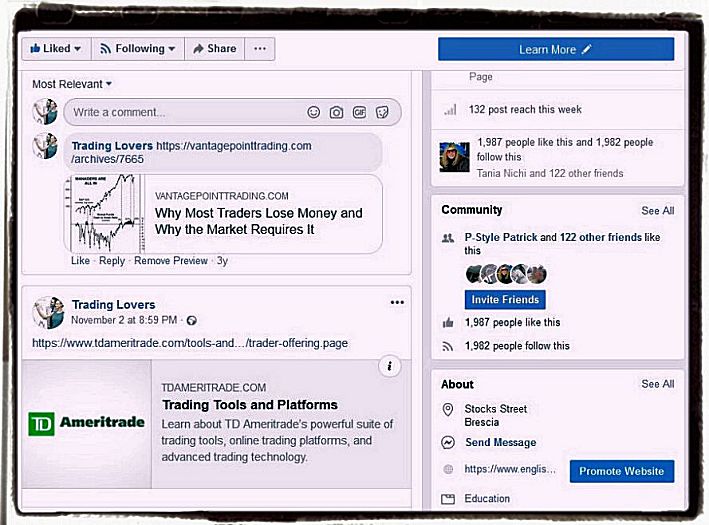Open the vantagepointtrading.com archives link
709x525 pixels.
(191, 152)
